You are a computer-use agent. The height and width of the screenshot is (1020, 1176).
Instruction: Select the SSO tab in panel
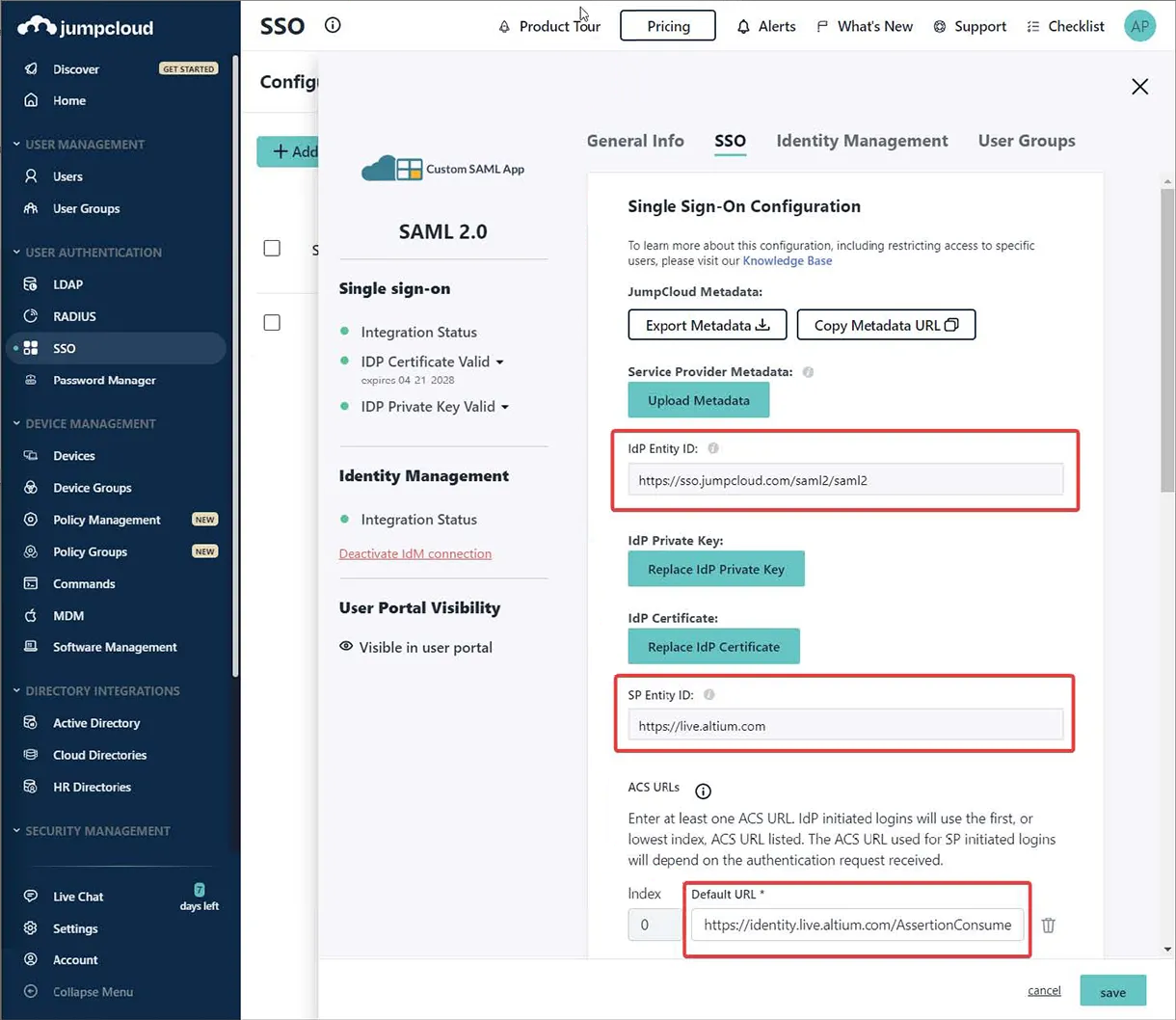pos(730,141)
